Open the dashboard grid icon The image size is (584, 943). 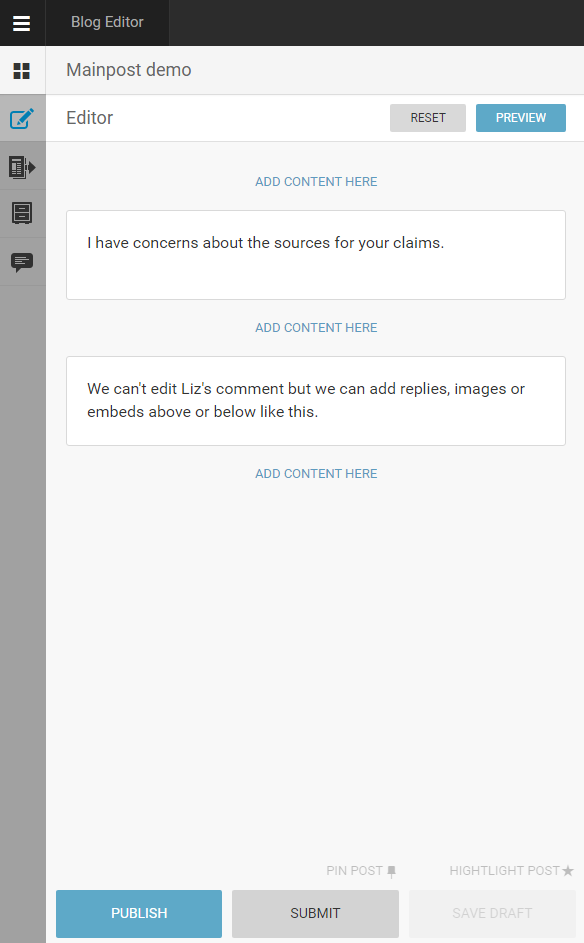pos(22,71)
